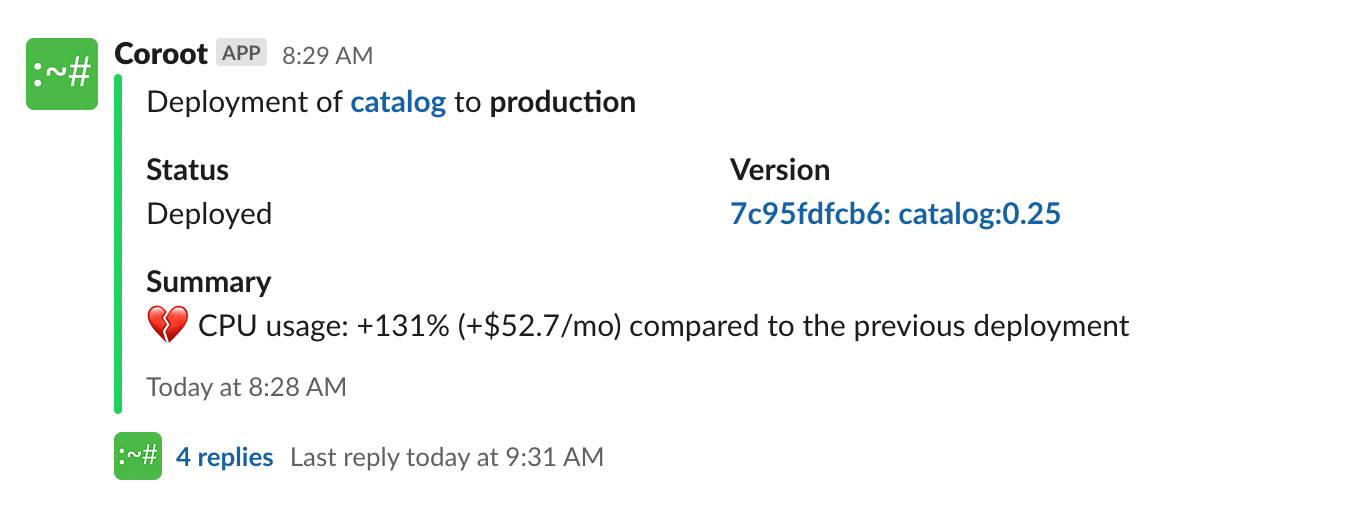Click the 8:29 AM message timestamp
This screenshot has width=1366, height=506.
pos(327,55)
